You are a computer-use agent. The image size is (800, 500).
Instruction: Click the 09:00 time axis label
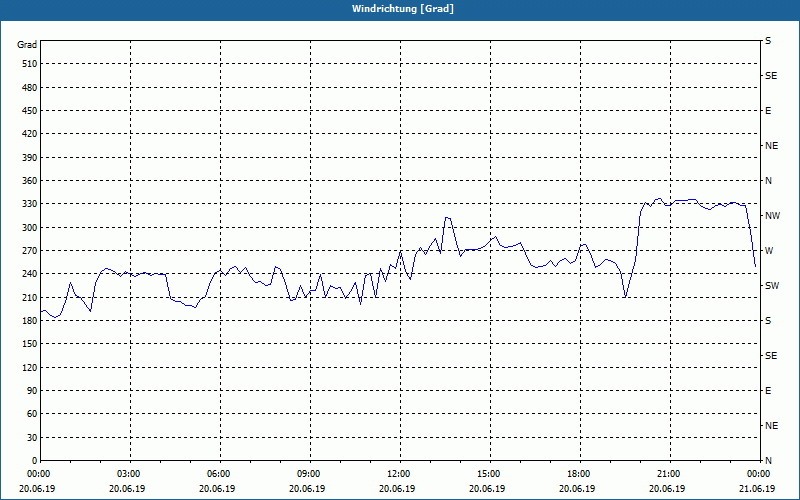[x=310, y=474]
